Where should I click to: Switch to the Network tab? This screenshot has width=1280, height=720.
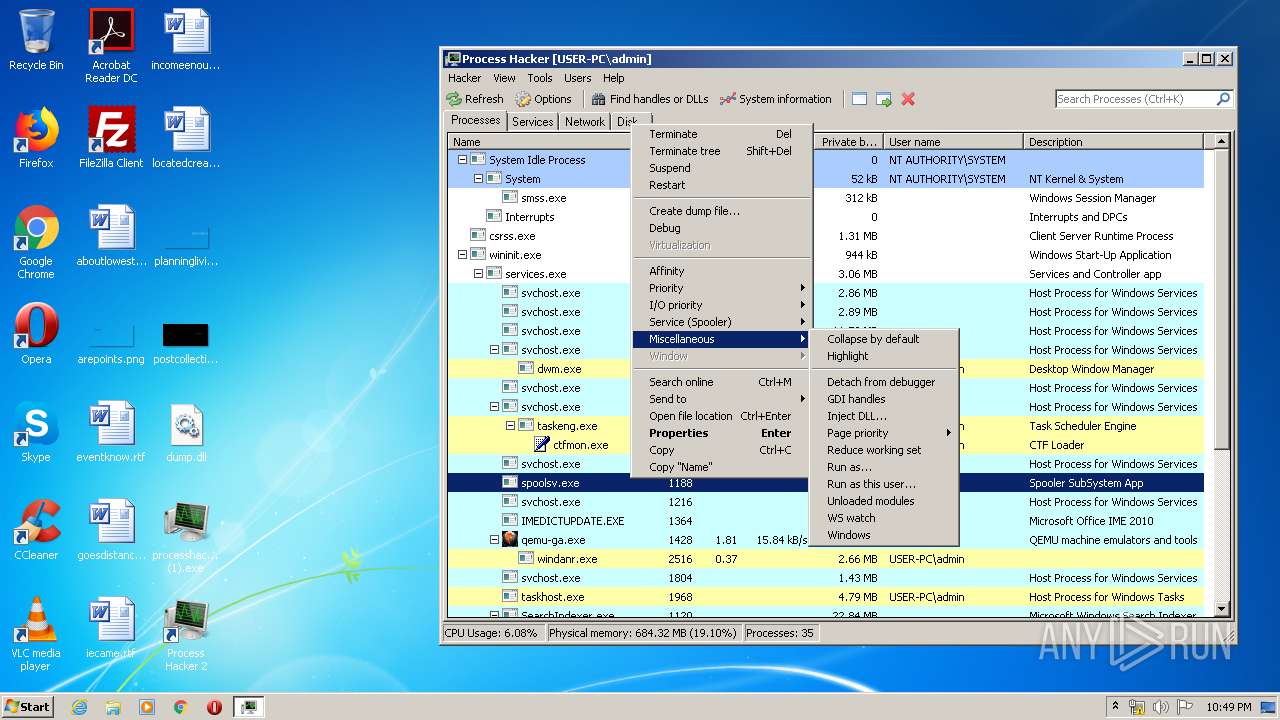point(584,122)
